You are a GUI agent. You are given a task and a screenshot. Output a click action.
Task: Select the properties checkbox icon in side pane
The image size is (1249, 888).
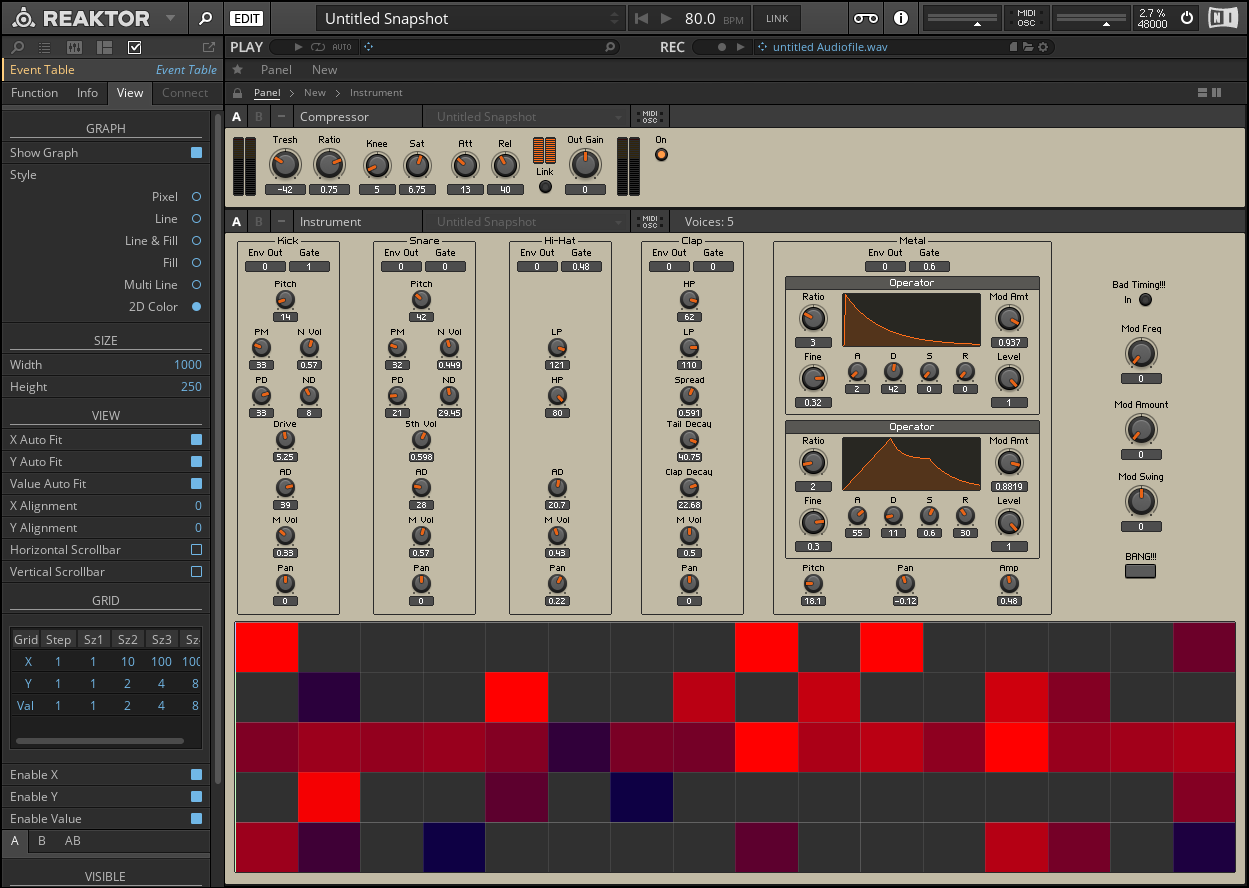pyautogui.click(x=135, y=47)
